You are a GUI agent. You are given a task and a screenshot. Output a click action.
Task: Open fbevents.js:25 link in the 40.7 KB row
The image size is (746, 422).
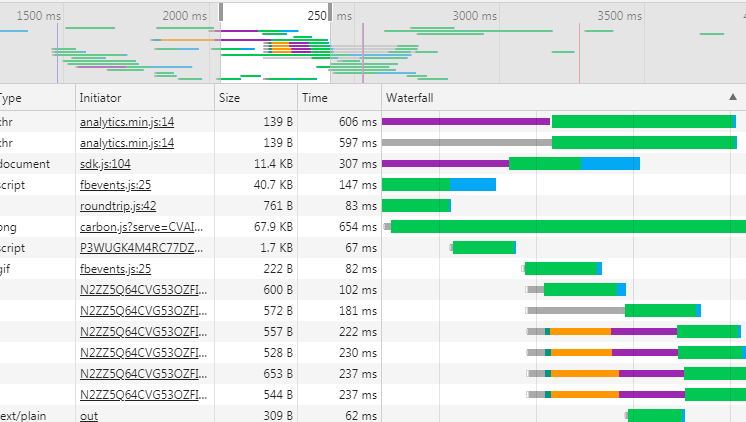tap(115, 184)
